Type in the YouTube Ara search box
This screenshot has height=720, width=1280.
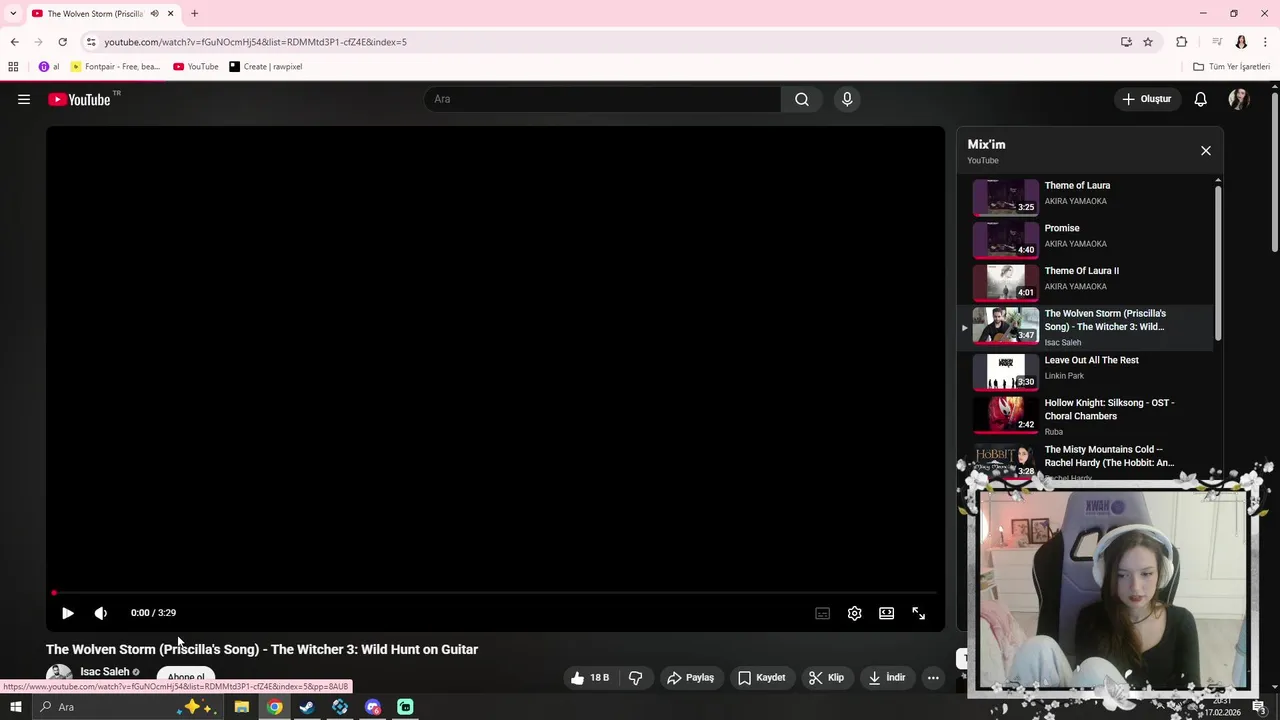(602, 99)
